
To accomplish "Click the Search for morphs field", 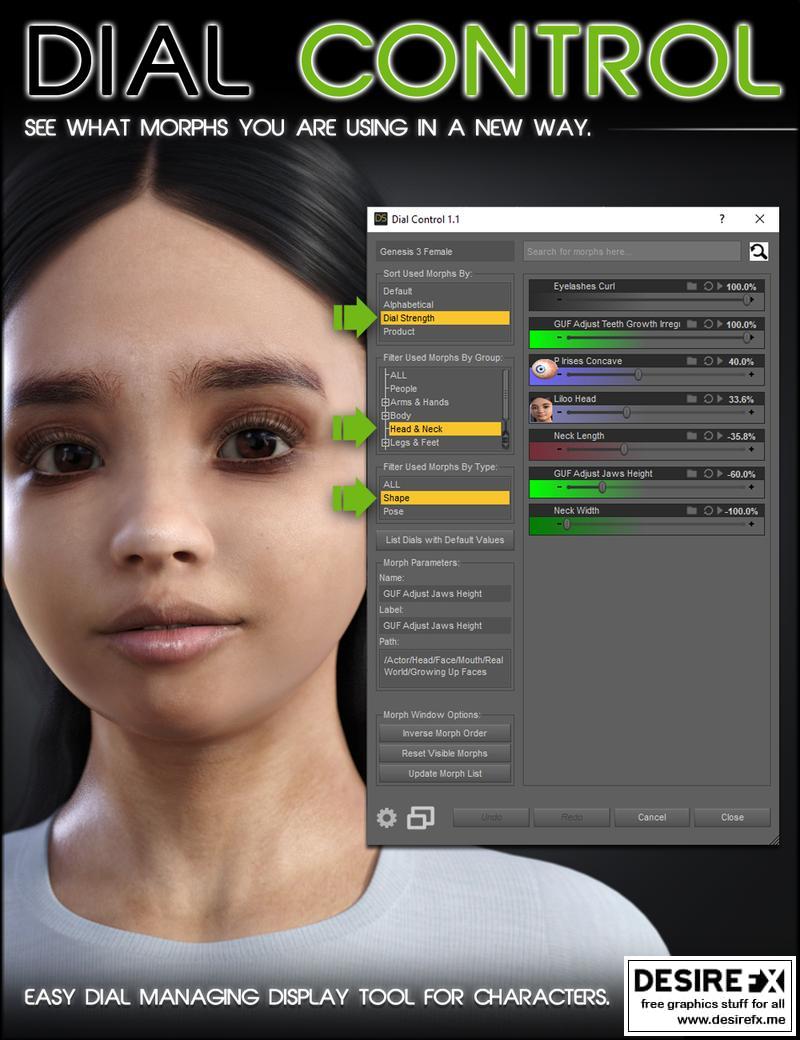I will pos(632,251).
